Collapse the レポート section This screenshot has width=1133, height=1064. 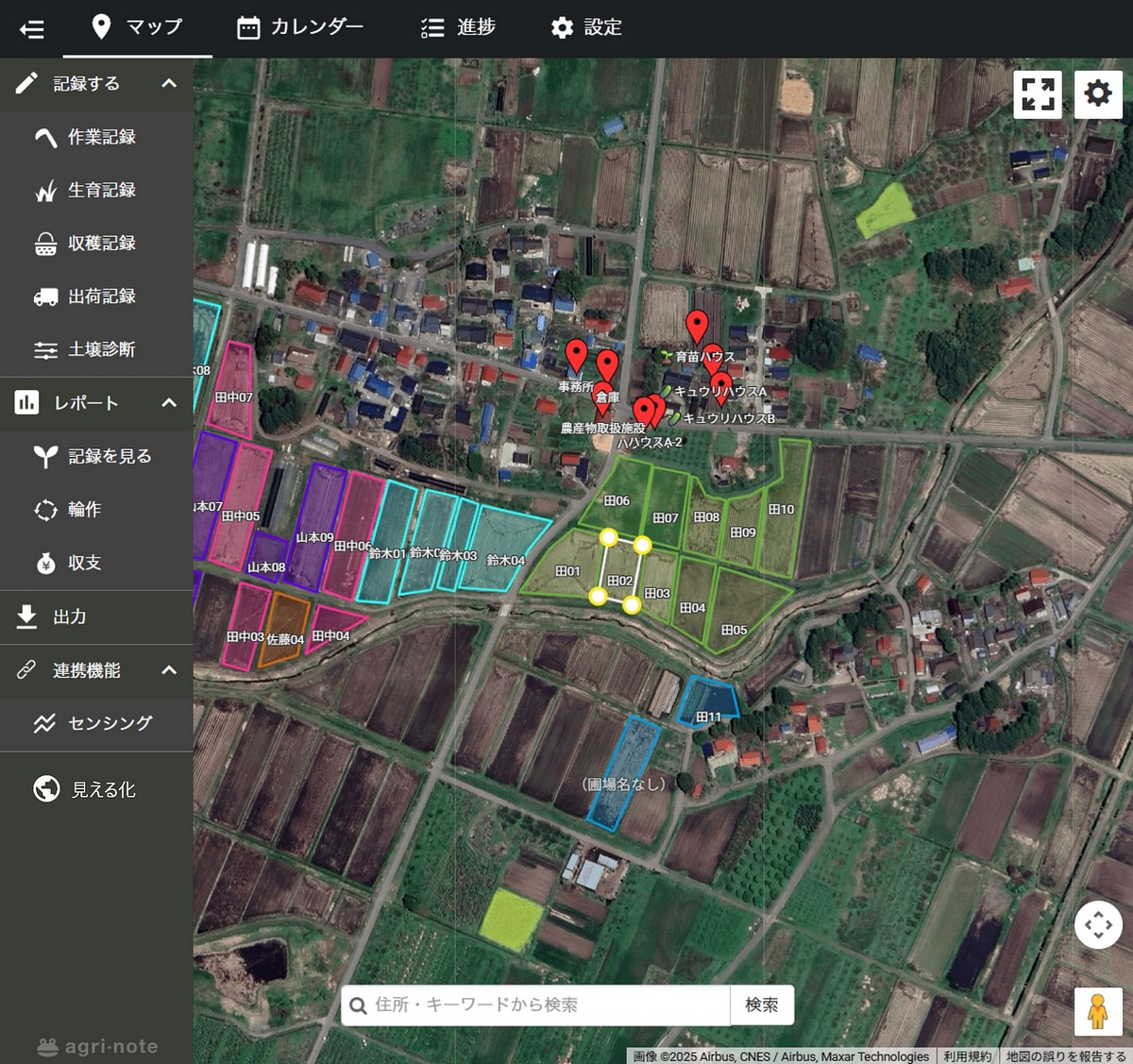click(x=169, y=403)
